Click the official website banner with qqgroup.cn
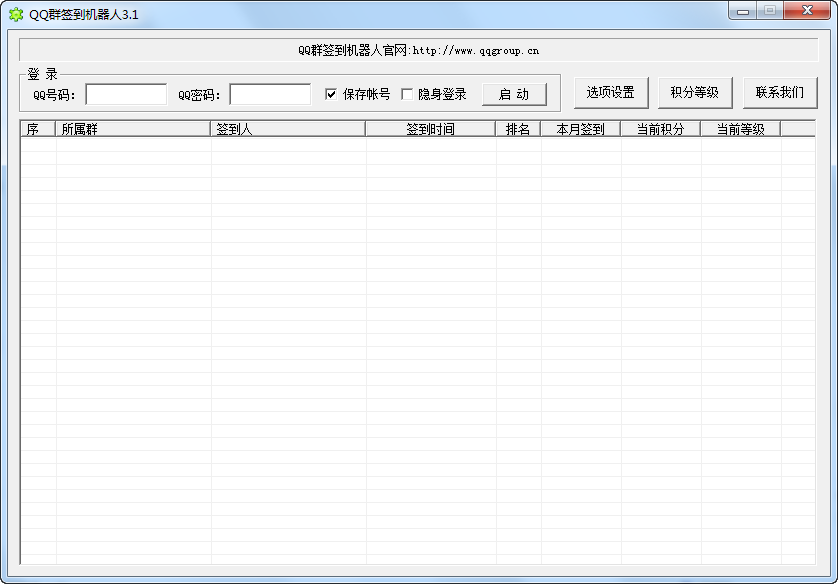 click(418, 50)
